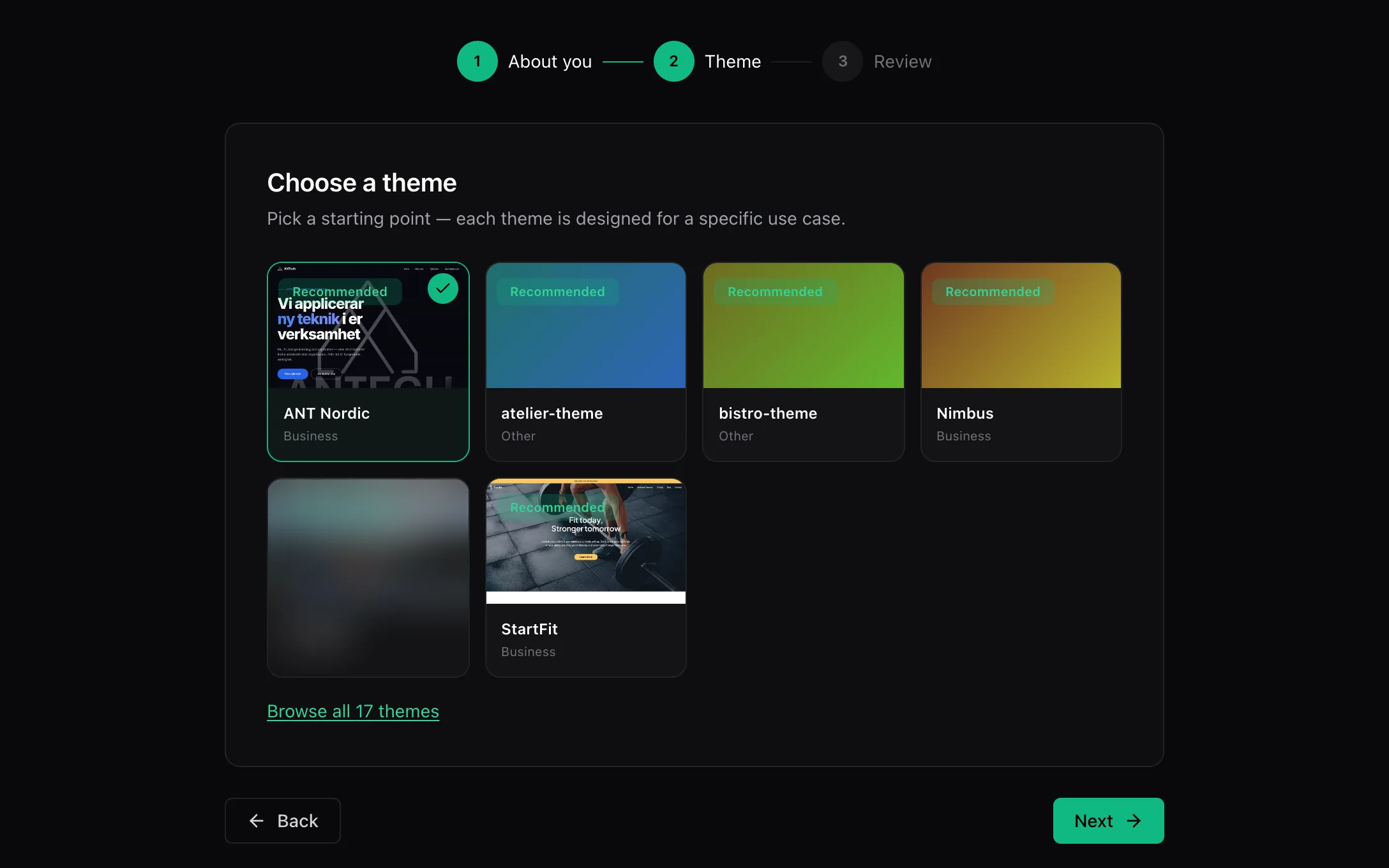Select the blurred unnamed theme card
The height and width of the screenshot is (868, 1389).
[368, 578]
